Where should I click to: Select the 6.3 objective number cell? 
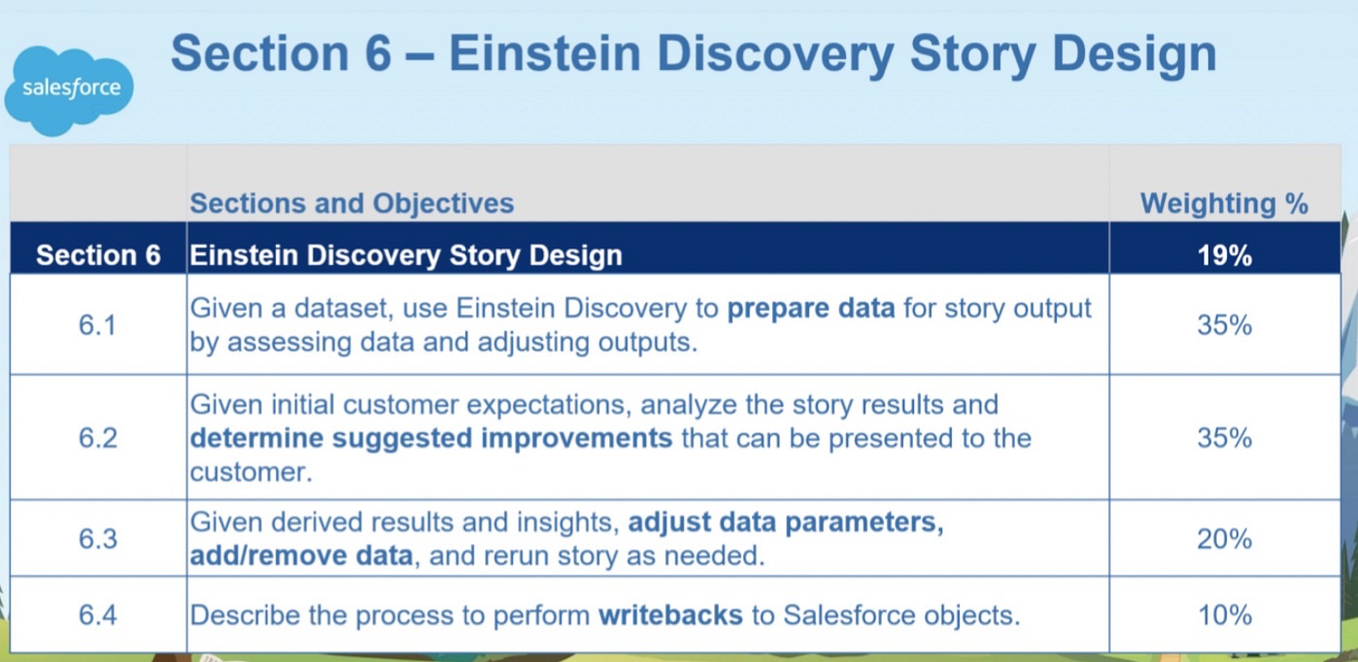[x=98, y=539]
